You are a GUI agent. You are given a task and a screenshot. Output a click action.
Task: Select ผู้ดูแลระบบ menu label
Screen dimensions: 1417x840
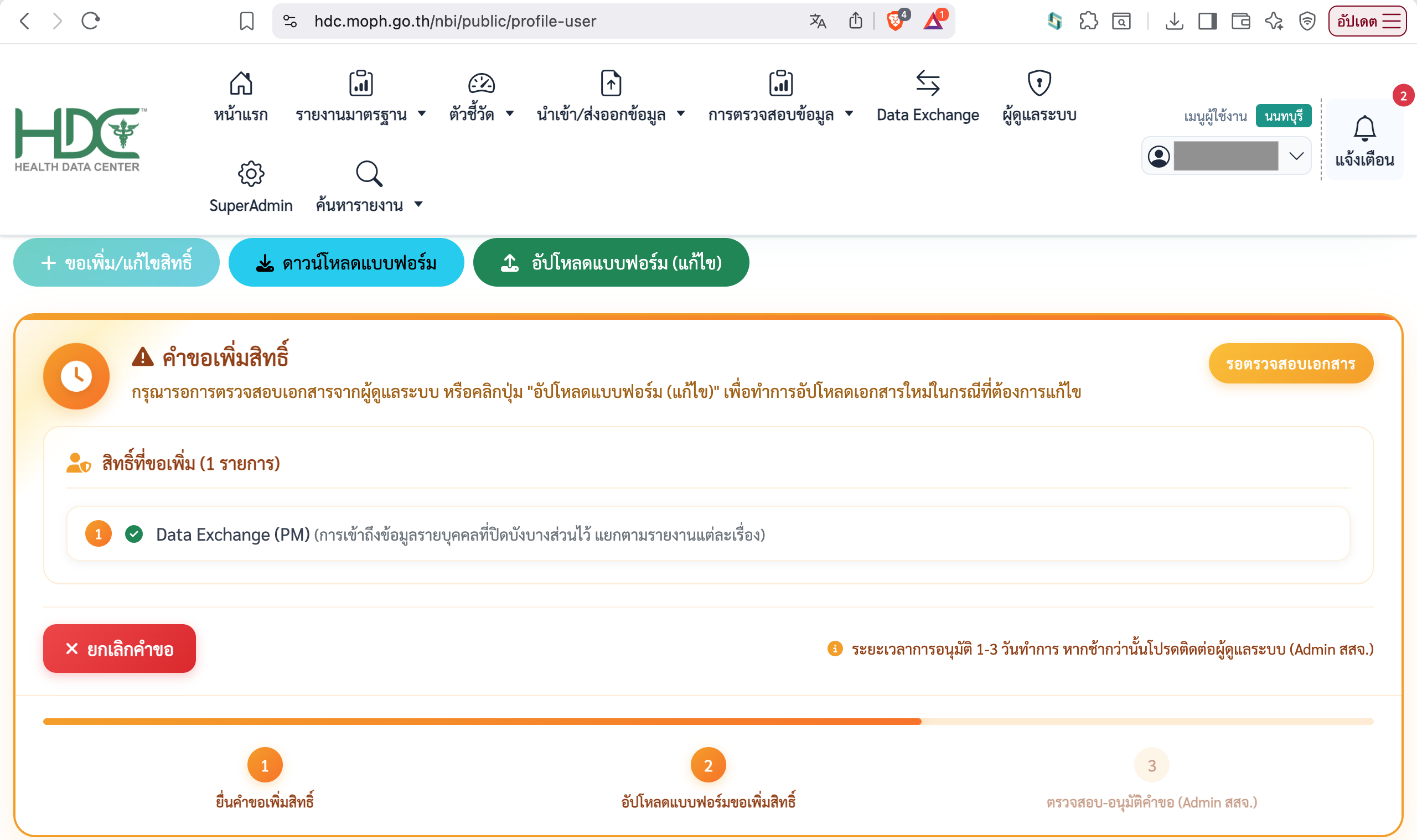[x=1039, y=115]
